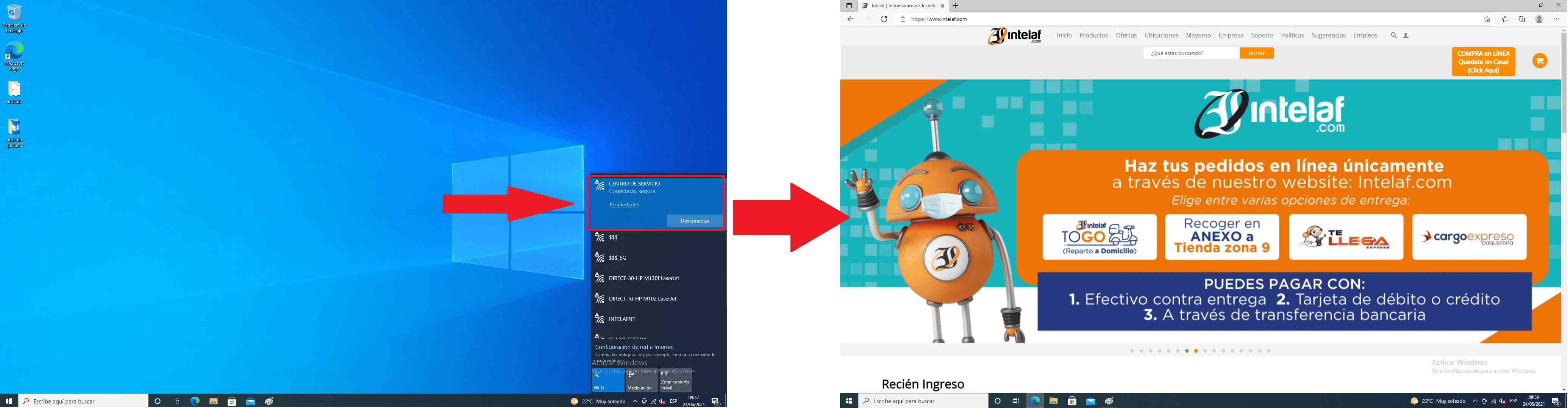The height and width of the screenshot is (408, 1568).
Task: Open Start menu on the left desktop taskbar
Action: (9, 401)
